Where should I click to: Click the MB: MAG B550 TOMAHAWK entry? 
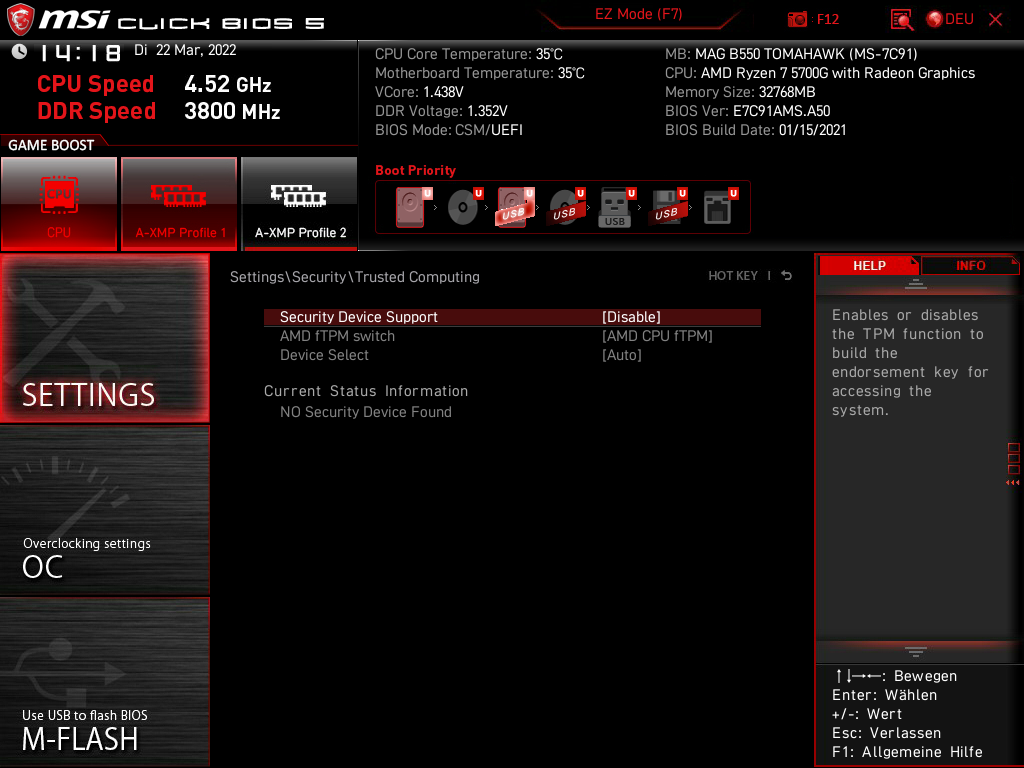coord(791,54)
